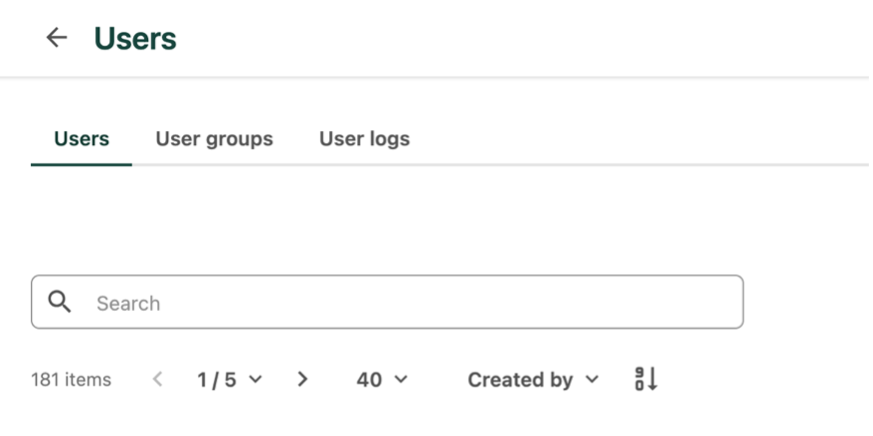Open the page 1/5 selector dropdown
Image resolution: width=873 pixels, height=436 pixels.
[x=229, y=380]
